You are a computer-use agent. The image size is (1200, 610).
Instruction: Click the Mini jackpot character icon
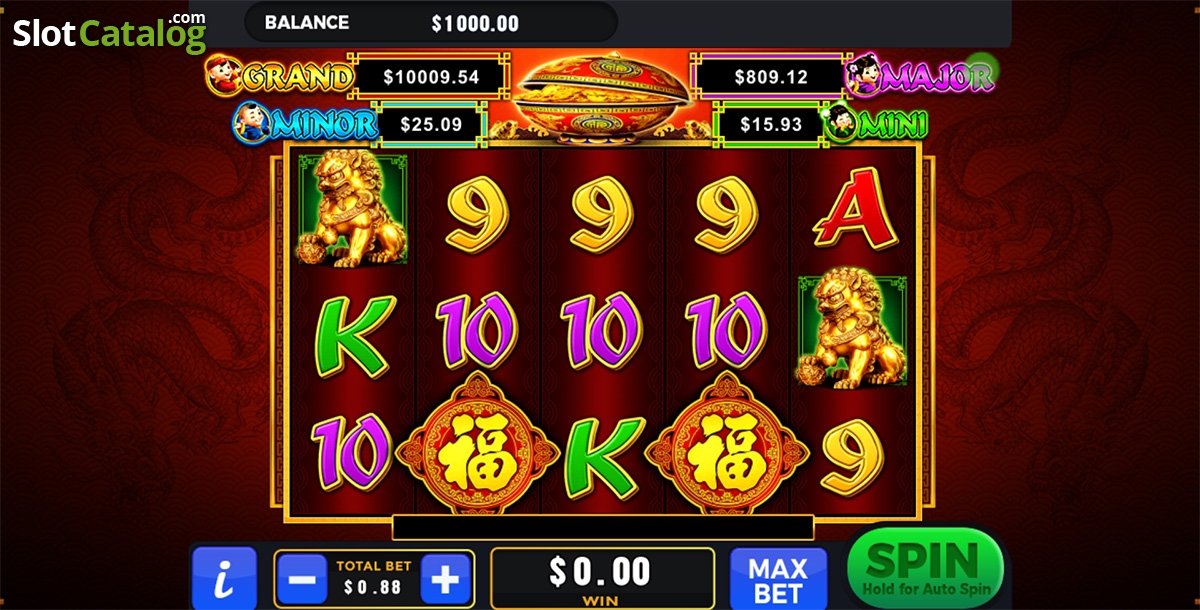(840, 122)
